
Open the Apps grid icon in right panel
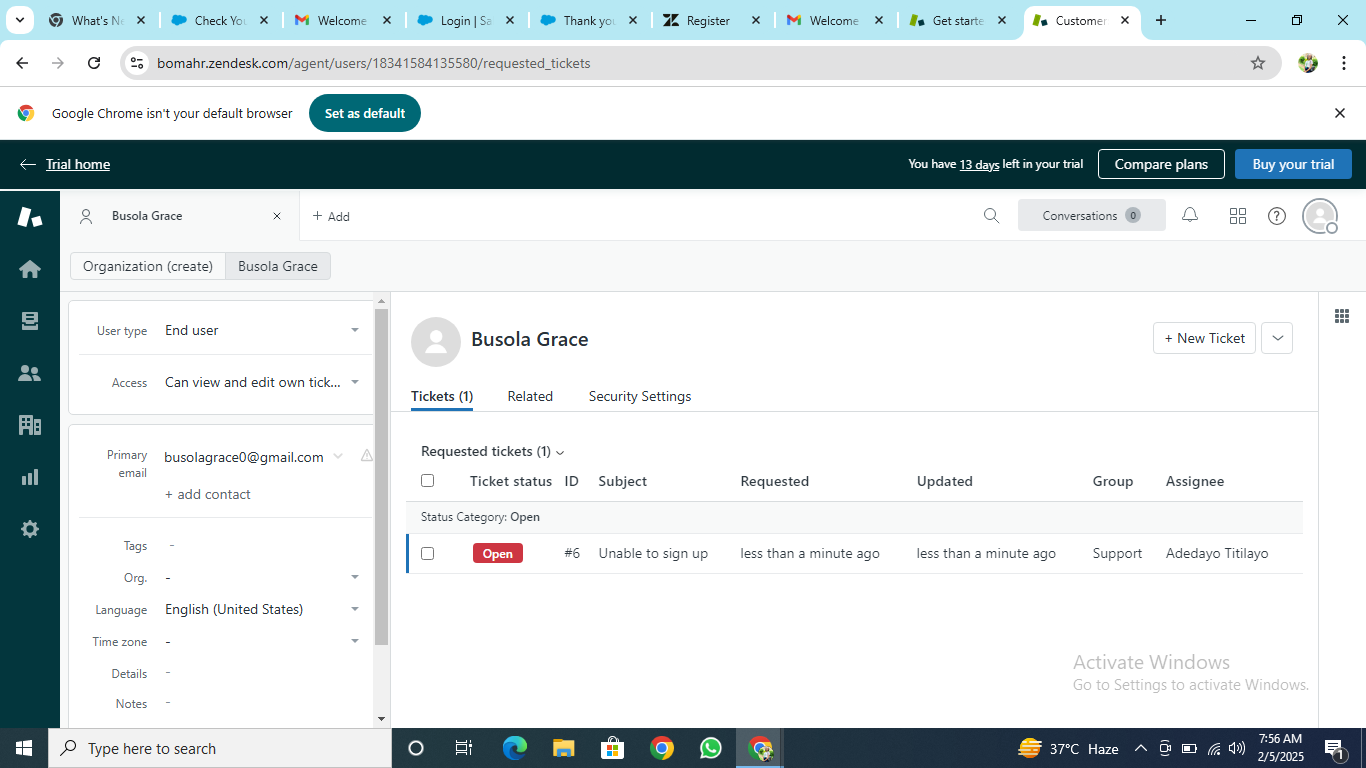1342,316
